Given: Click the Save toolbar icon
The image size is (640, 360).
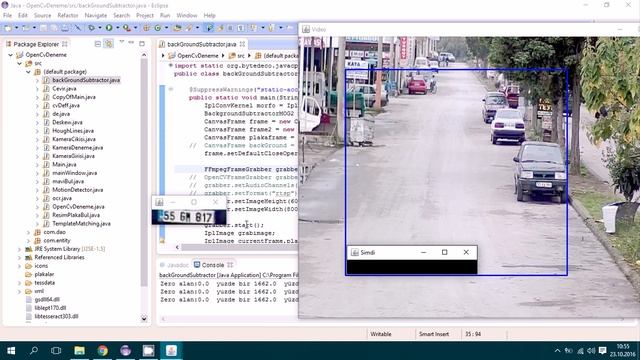Looking at the screenshot, I should tap(43, 28).
